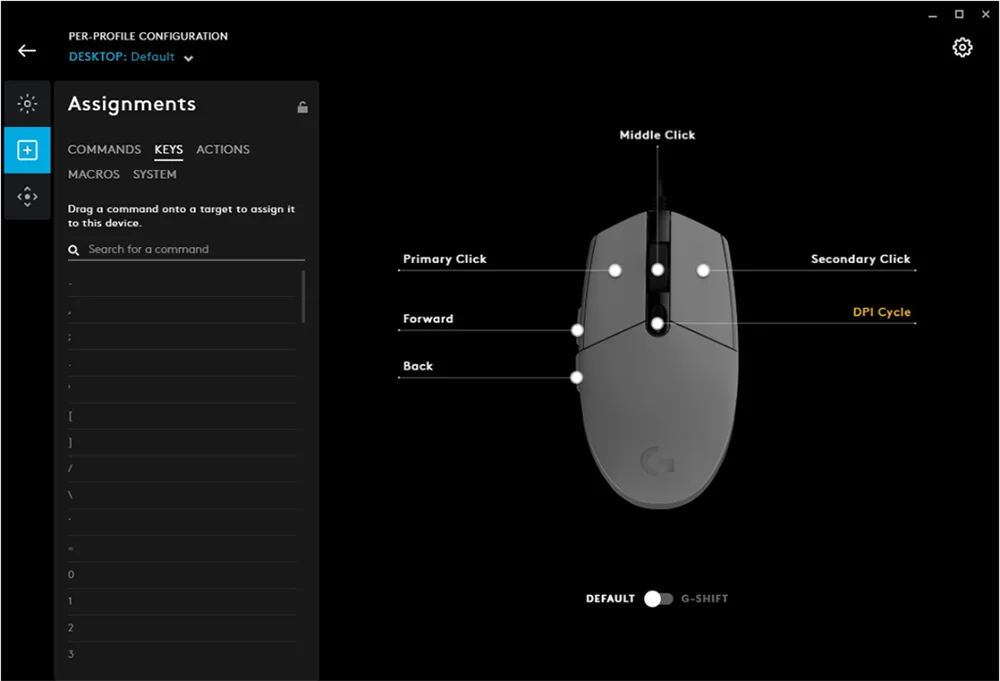Viewport: 1000px width, 681px height.
Task: Select the Primary Click button dot on mouse
Action: coord(615,270)
